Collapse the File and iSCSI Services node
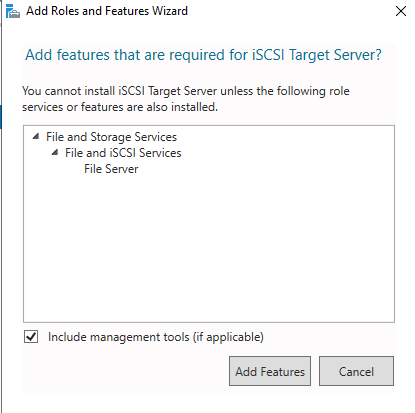Image resolution: width=415 pixels, height=413 pixels. [55, 152]
